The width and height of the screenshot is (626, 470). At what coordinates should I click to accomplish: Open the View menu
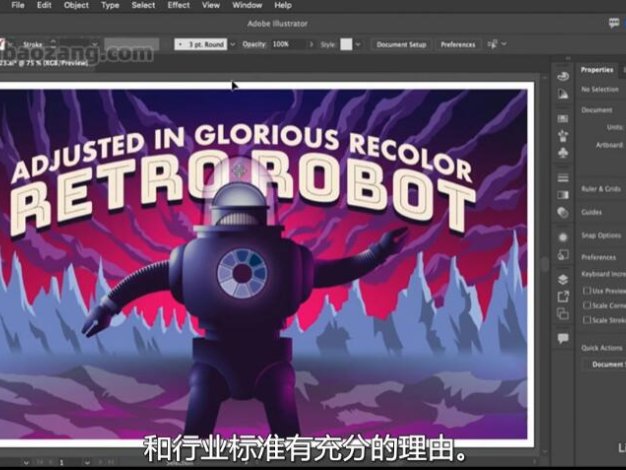(211, 5)
